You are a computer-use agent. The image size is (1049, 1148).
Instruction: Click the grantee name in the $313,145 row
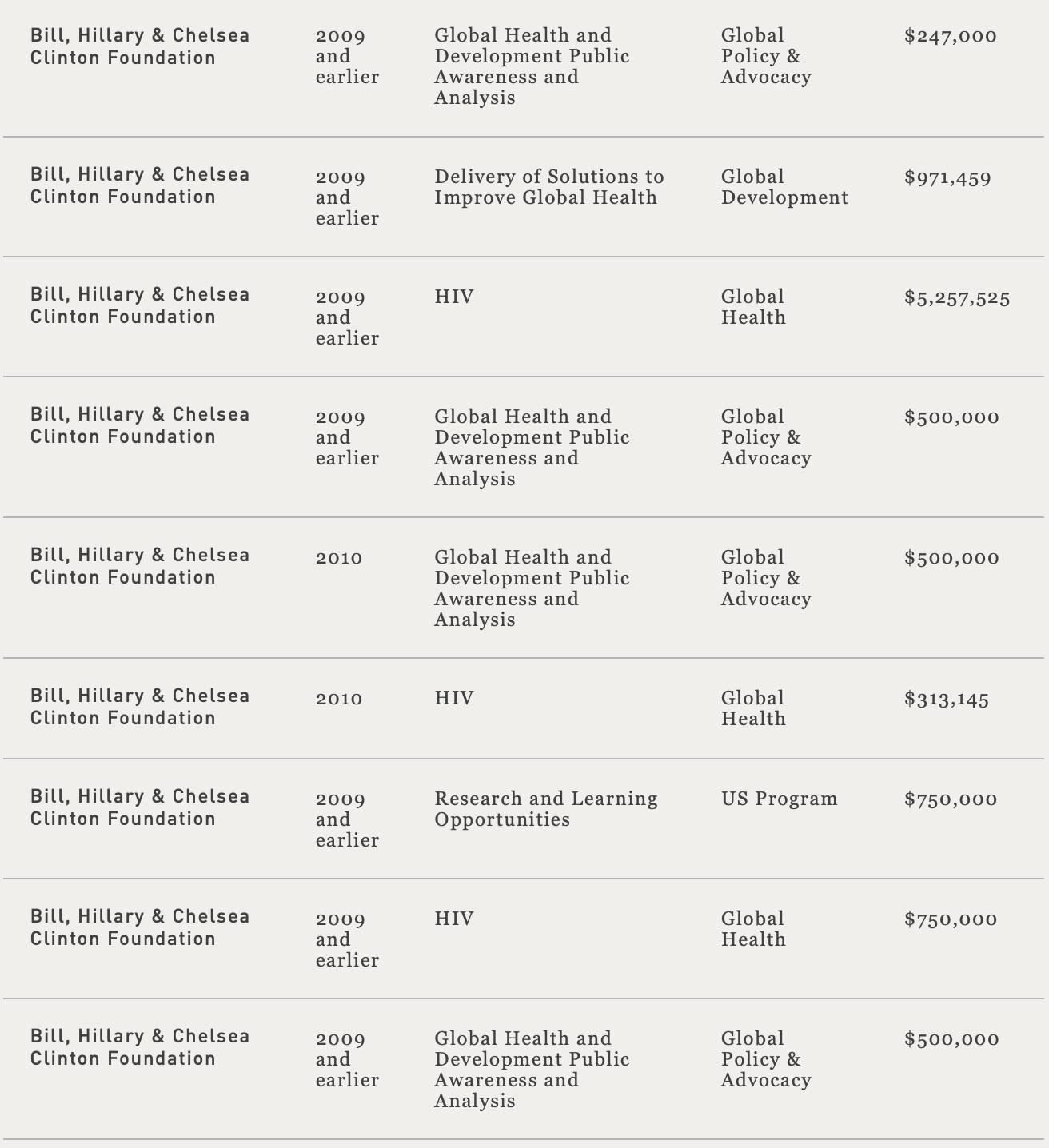(x=140, y=707)
